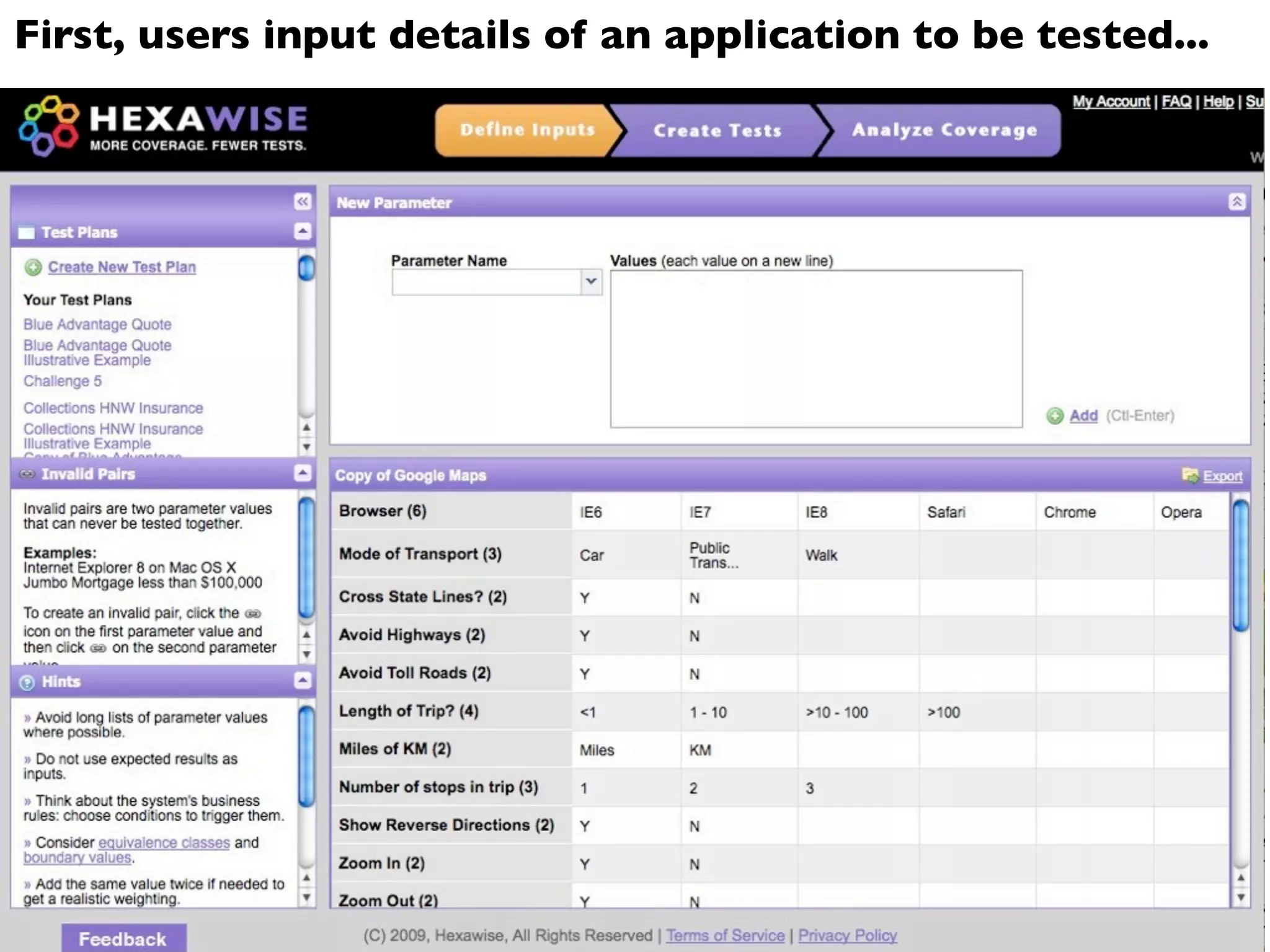This screenshot has height=952, width=1270.
Task: Select the Cross State Lines? (2) parameter
Action: (x=451, y=597)
